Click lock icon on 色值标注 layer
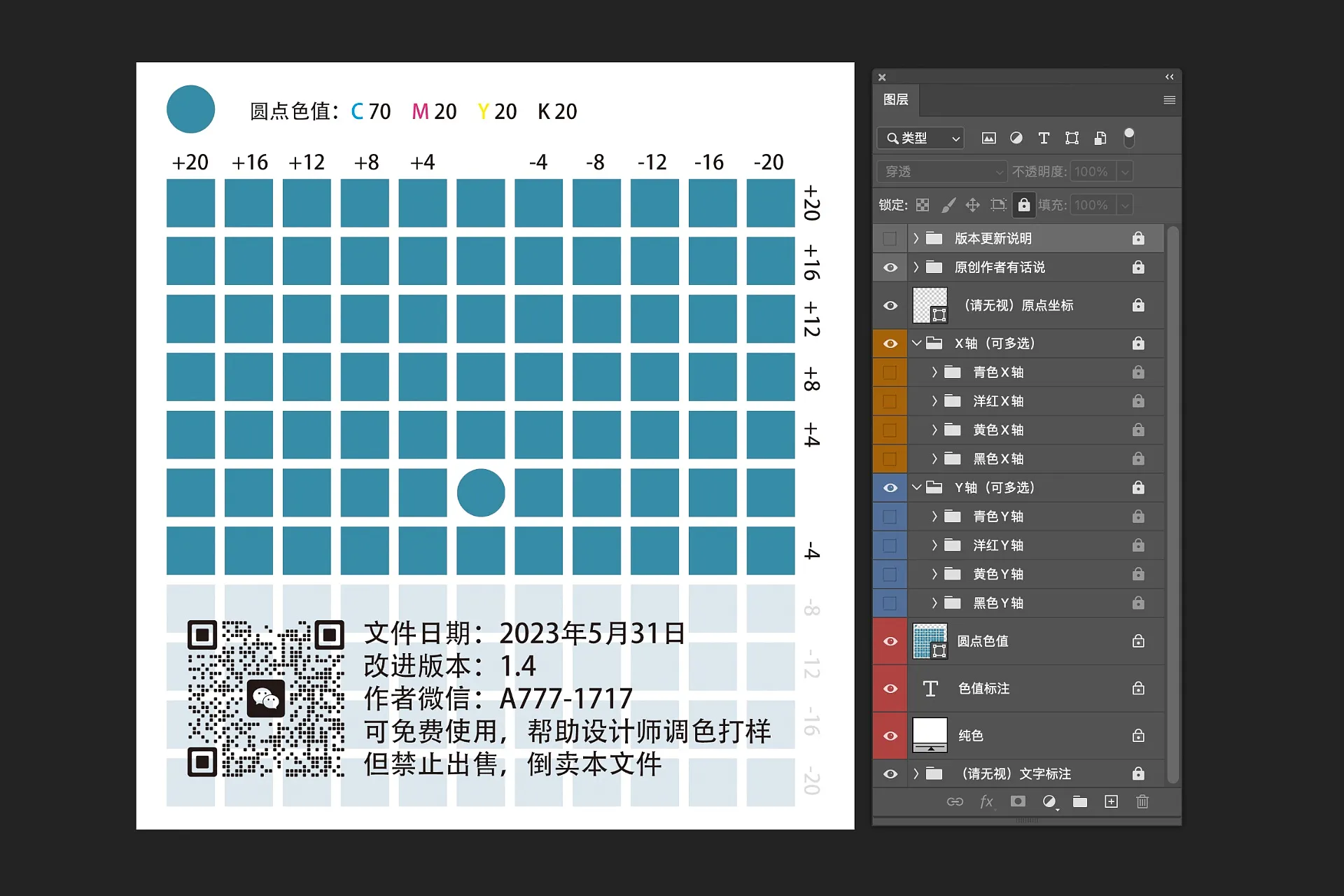 point(1138,689)
